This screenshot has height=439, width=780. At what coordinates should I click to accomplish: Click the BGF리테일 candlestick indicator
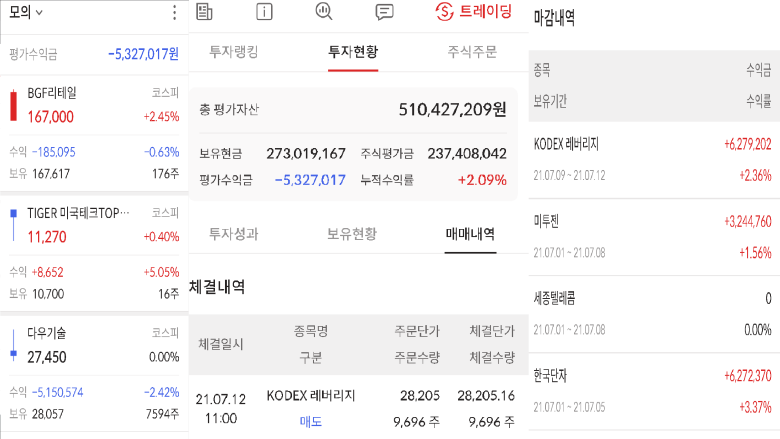13,105
